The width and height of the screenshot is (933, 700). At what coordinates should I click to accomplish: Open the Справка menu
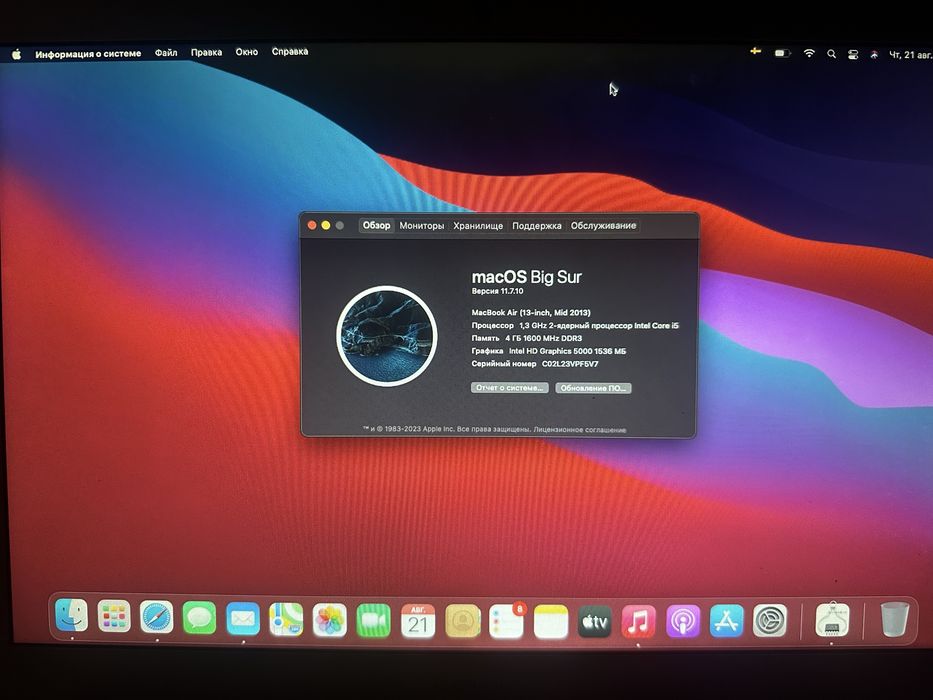[x=290, y=52]
